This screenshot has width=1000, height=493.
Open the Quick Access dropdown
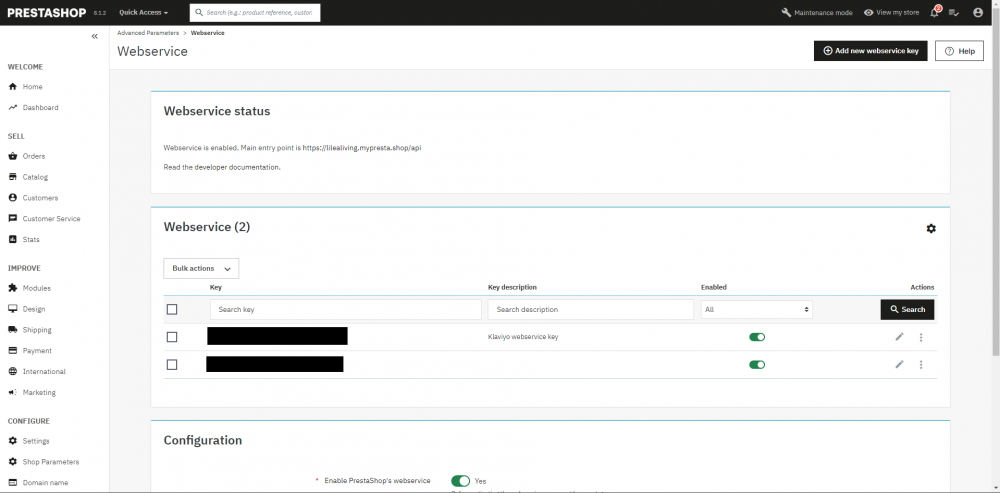tap(143, 13)
